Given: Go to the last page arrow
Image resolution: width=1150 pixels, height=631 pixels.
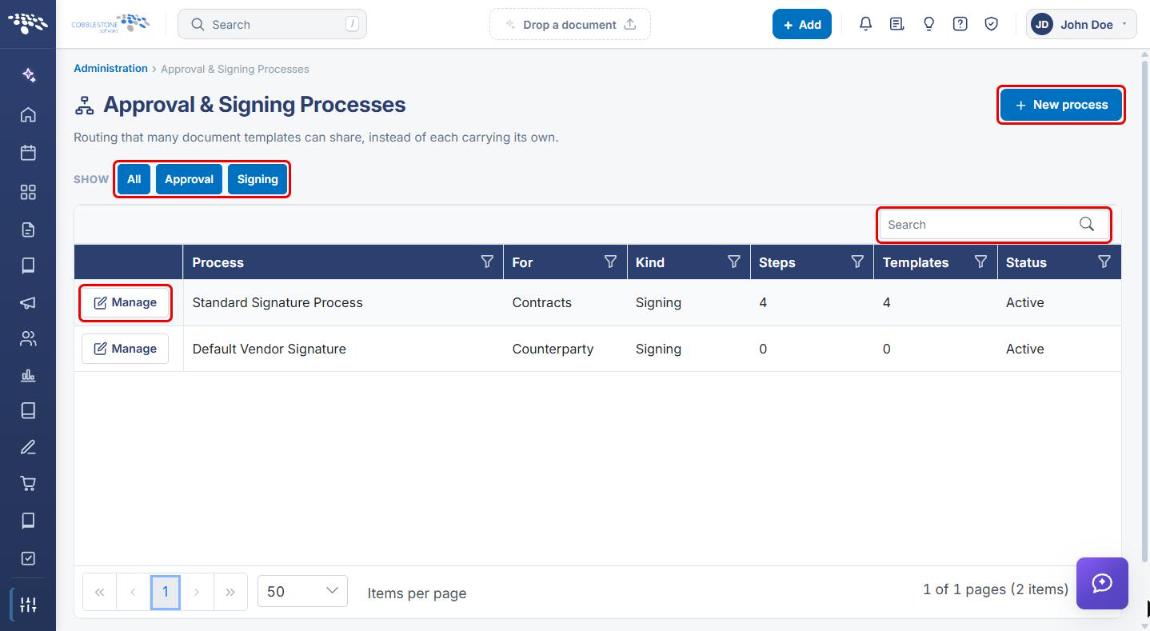Looking at the screenshot, I should point(230,591).
